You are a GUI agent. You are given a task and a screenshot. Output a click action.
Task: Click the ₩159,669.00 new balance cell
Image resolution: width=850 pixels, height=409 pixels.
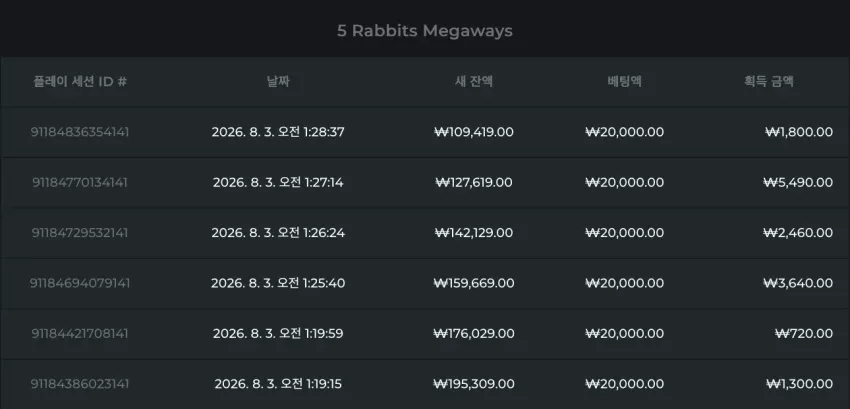click(474, 283)
